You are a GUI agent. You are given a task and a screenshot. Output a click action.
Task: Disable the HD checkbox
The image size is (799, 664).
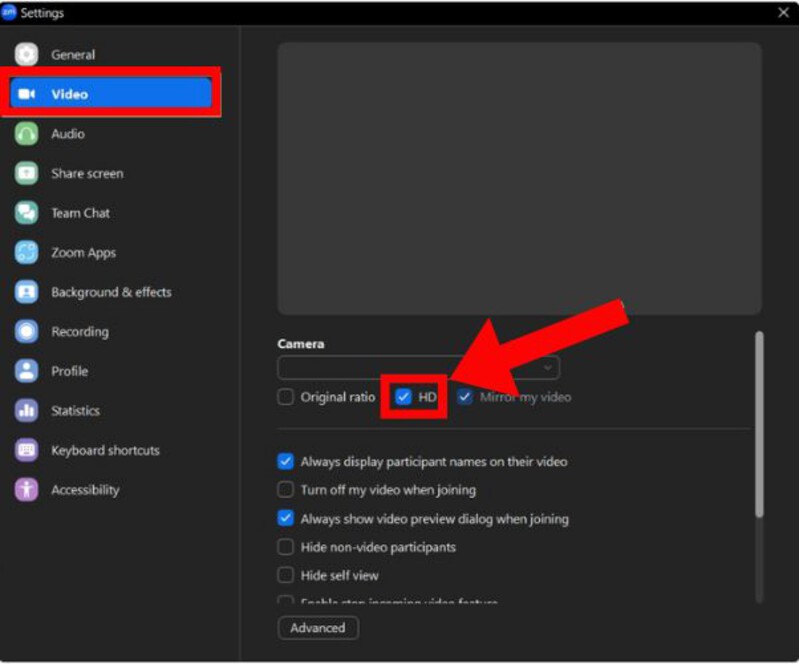coord(404,397)
